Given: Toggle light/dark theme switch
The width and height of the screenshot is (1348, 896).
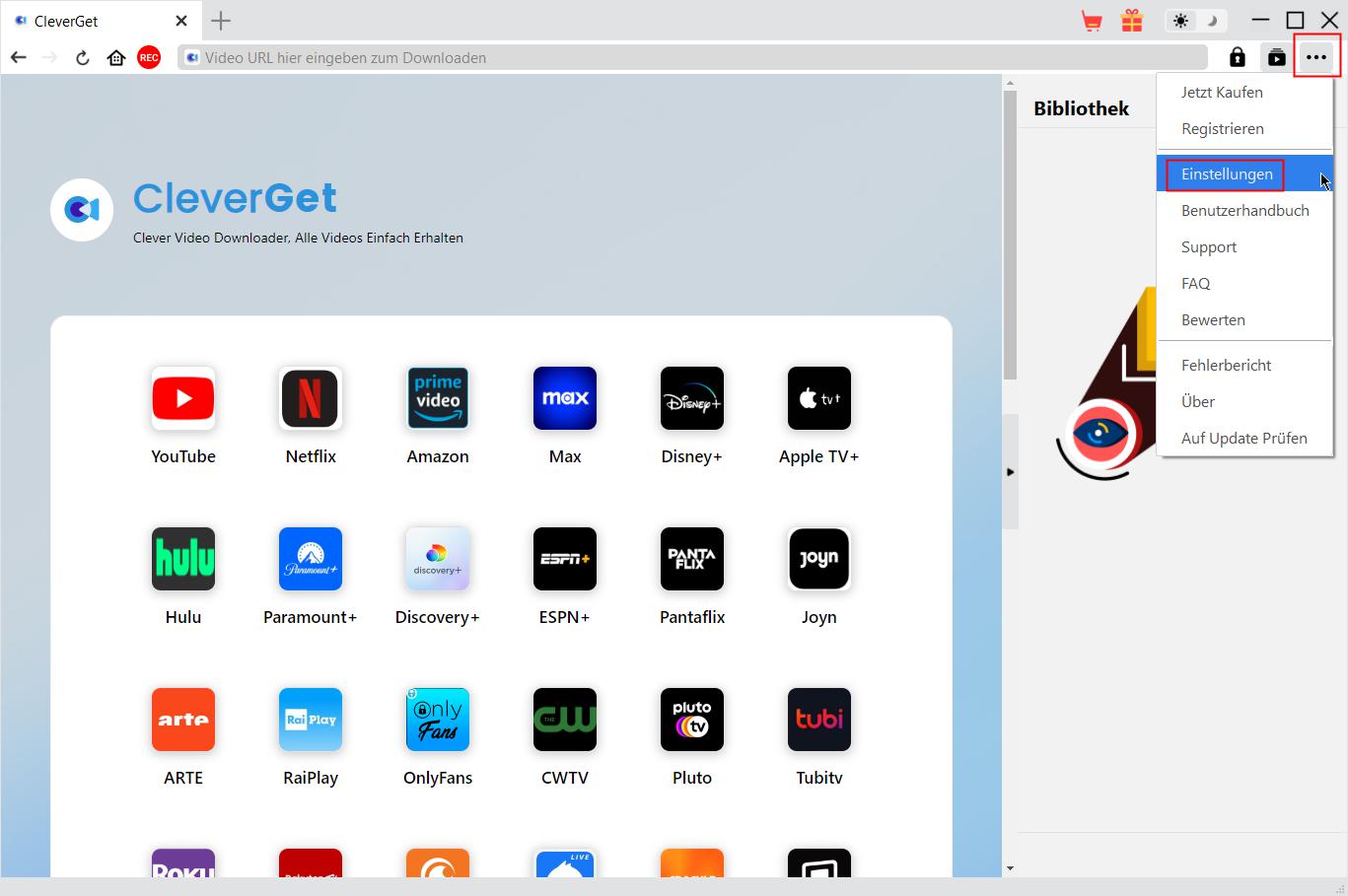Looking at the screenshot, I should 1195,21.
